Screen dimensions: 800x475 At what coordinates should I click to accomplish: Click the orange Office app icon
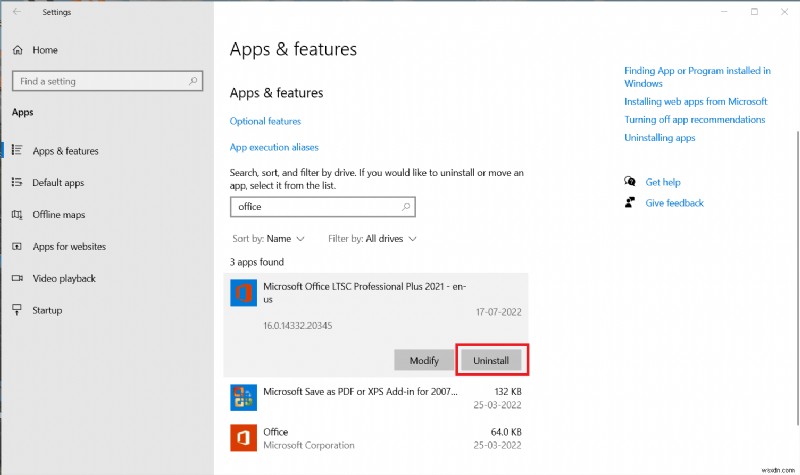click(243, 438)
